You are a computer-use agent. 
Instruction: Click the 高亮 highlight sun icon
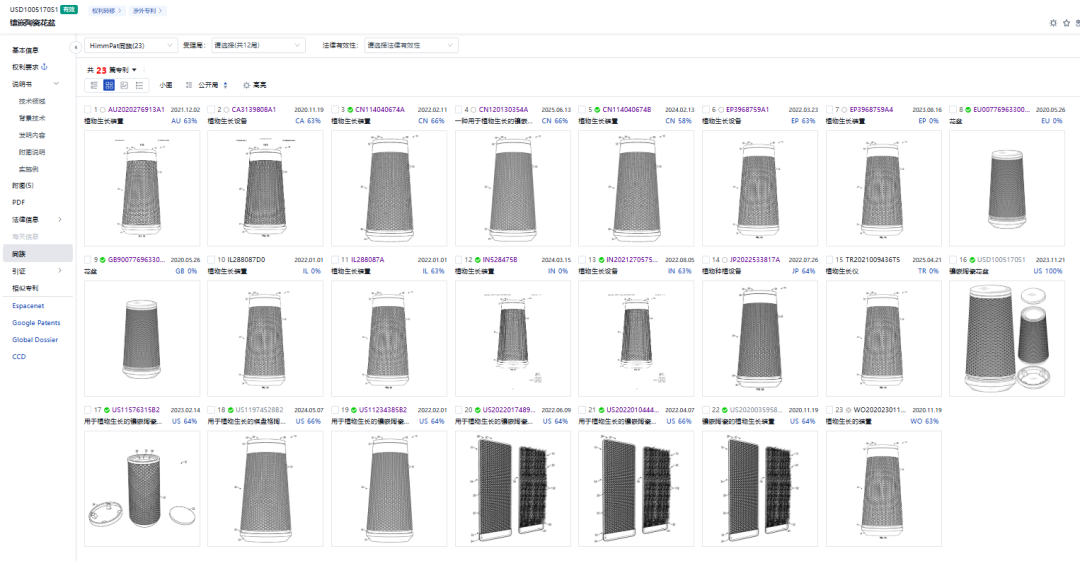[247, 85]
